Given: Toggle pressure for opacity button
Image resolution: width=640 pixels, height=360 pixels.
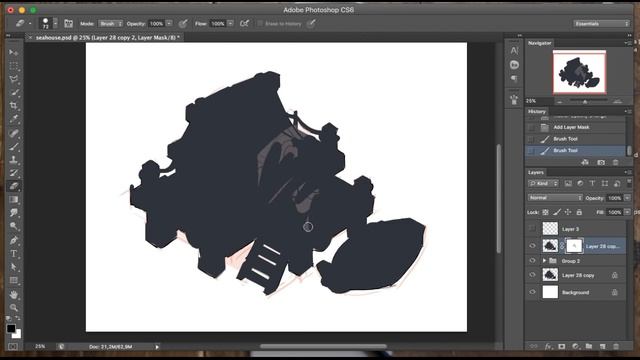Looking at the screenshot, I should [x=183, y=24].
